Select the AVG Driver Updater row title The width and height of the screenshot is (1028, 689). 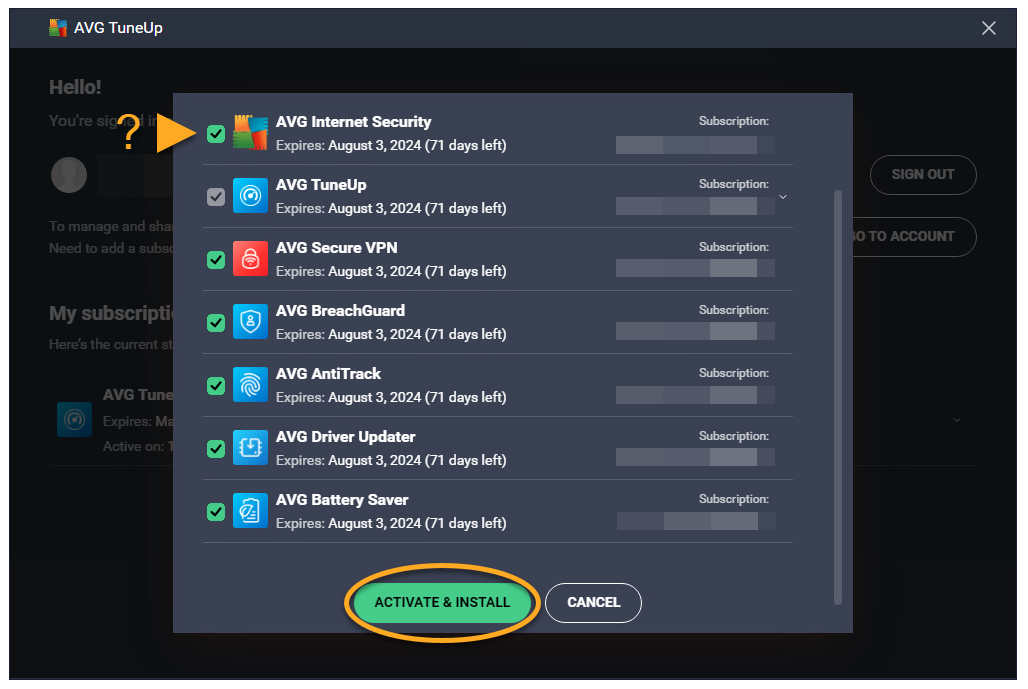(x=345, y=437)
